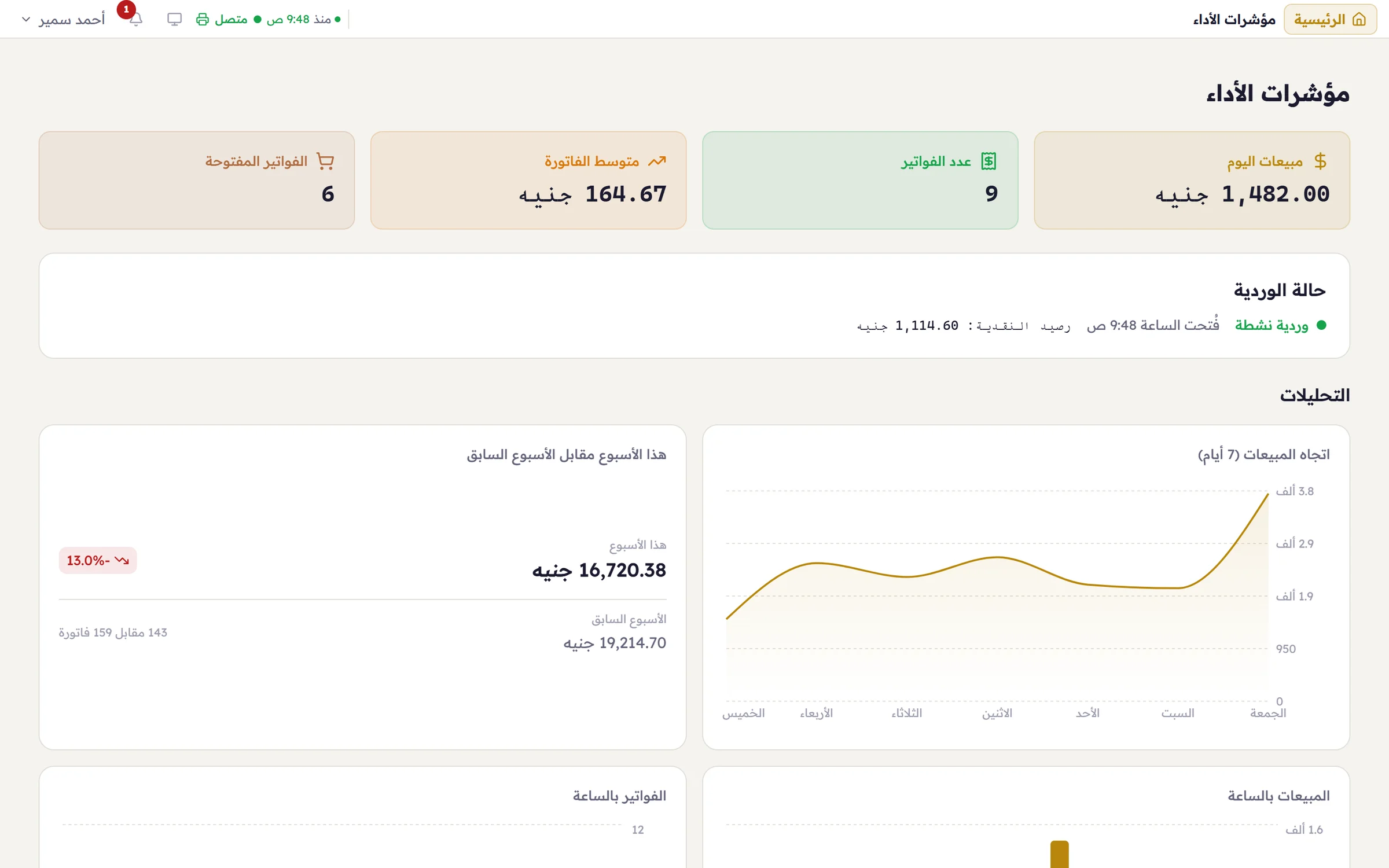
Task: Click the monitor display icon in header
Action: pos(174,19)
